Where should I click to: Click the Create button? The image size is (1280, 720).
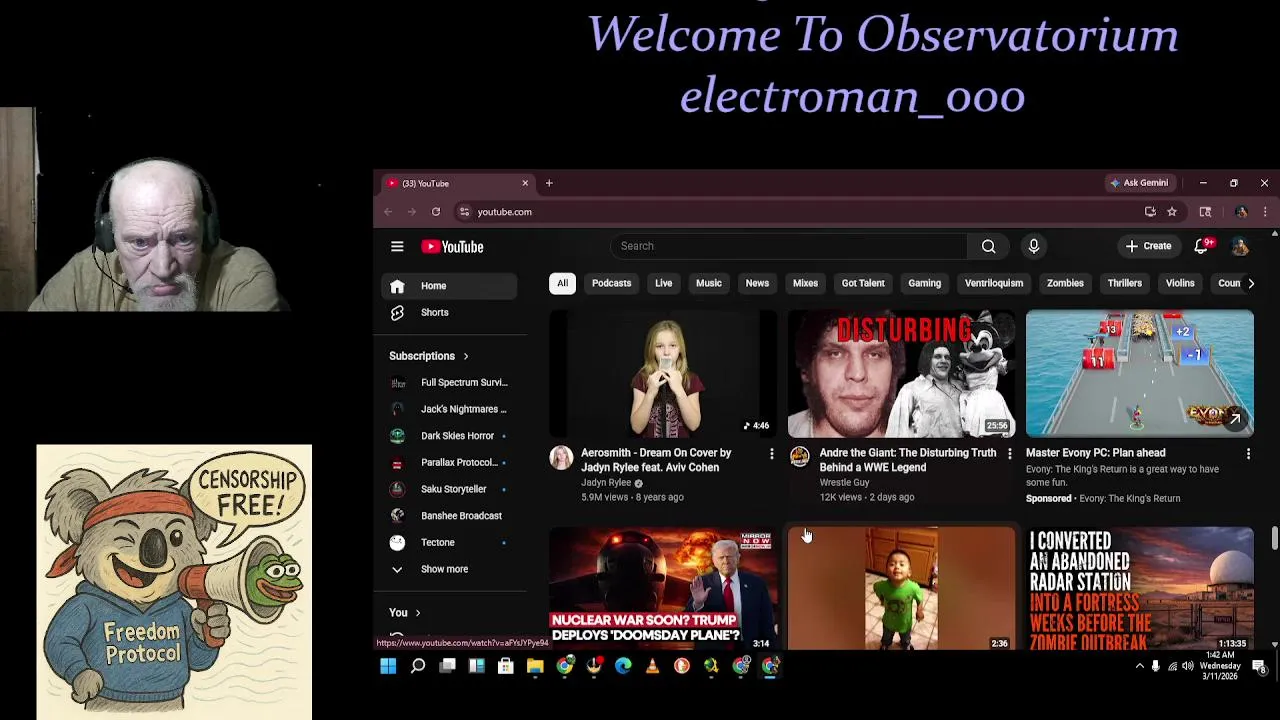click(x=1147, y=246)
